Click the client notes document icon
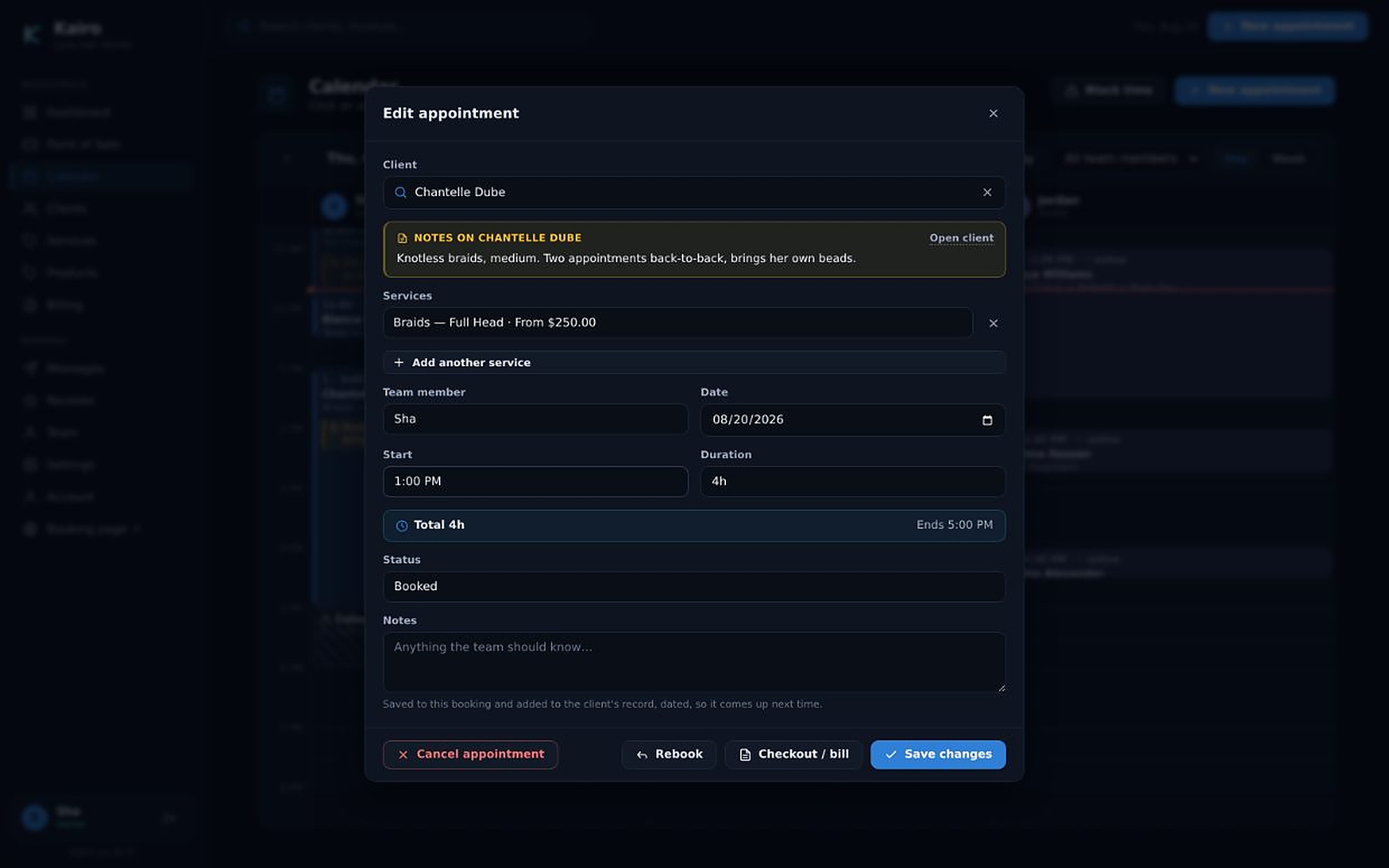Viewport: 1389px width, 868px height. pos(402,238)
